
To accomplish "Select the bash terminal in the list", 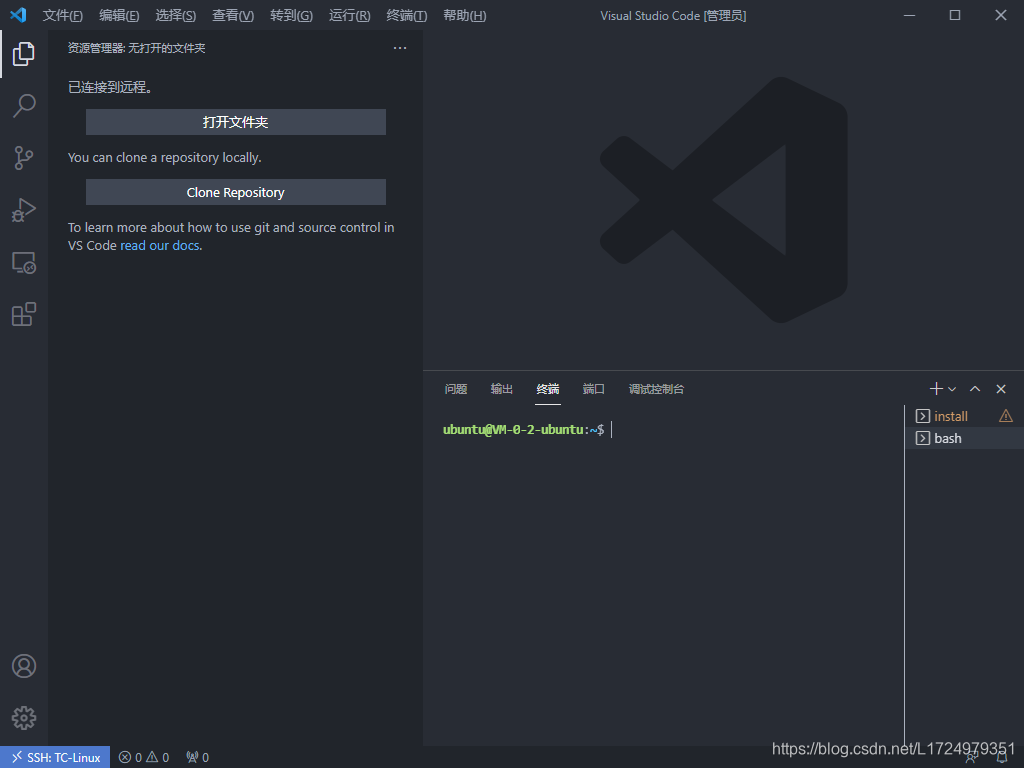I will 964,438.
